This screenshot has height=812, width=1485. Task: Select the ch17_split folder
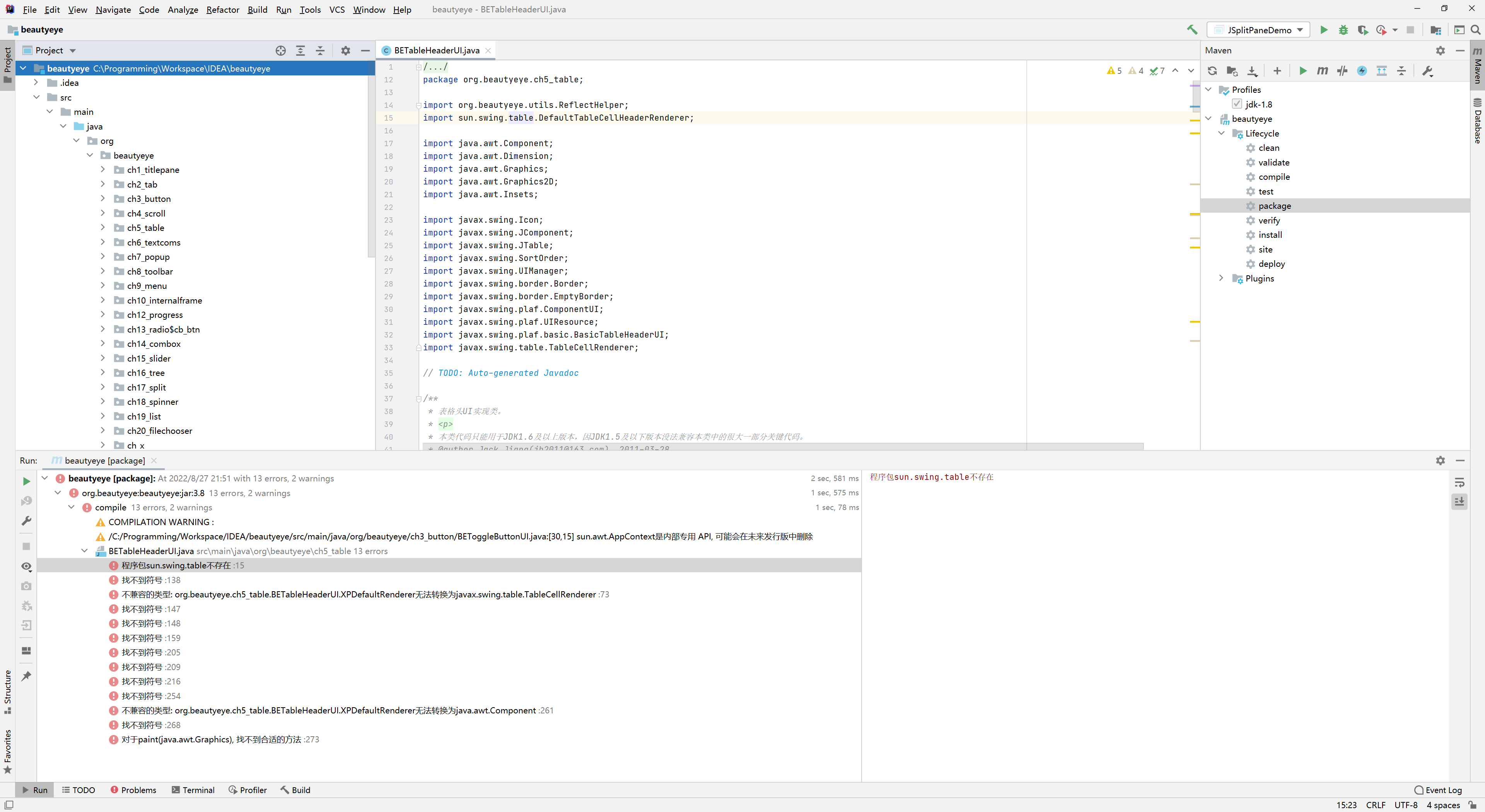(x=147, y=387)
